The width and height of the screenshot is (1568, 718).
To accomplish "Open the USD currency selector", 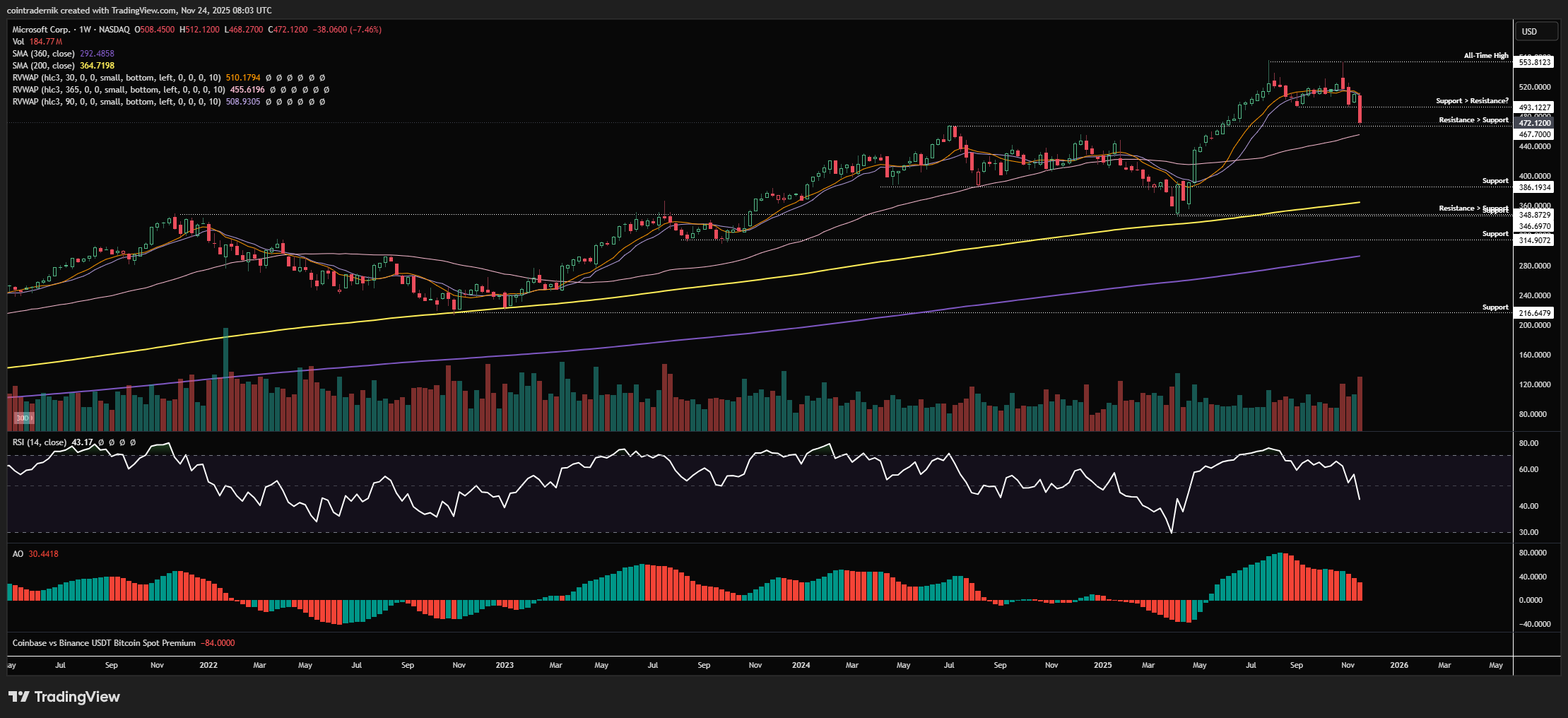I will coord(1536,31).
